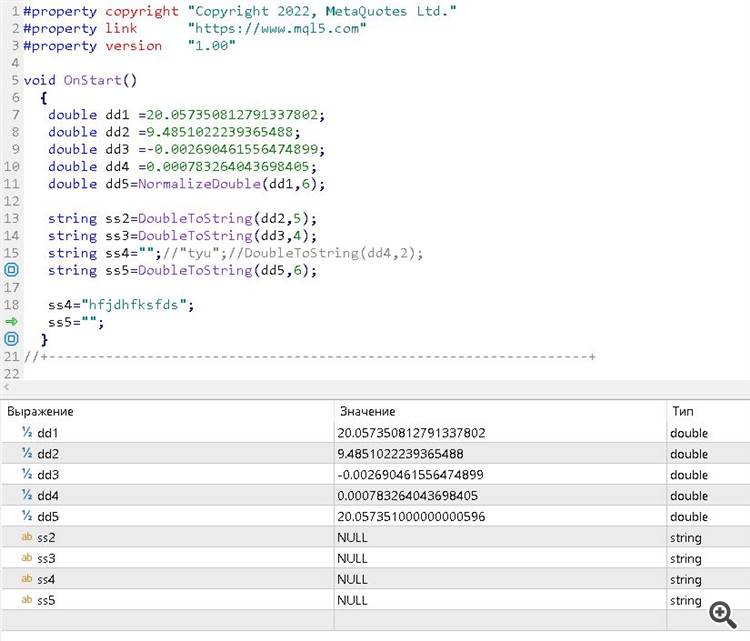Click the "https://www.mql5.com" string on line 2

pyautogui.click(x=277, y=28)
